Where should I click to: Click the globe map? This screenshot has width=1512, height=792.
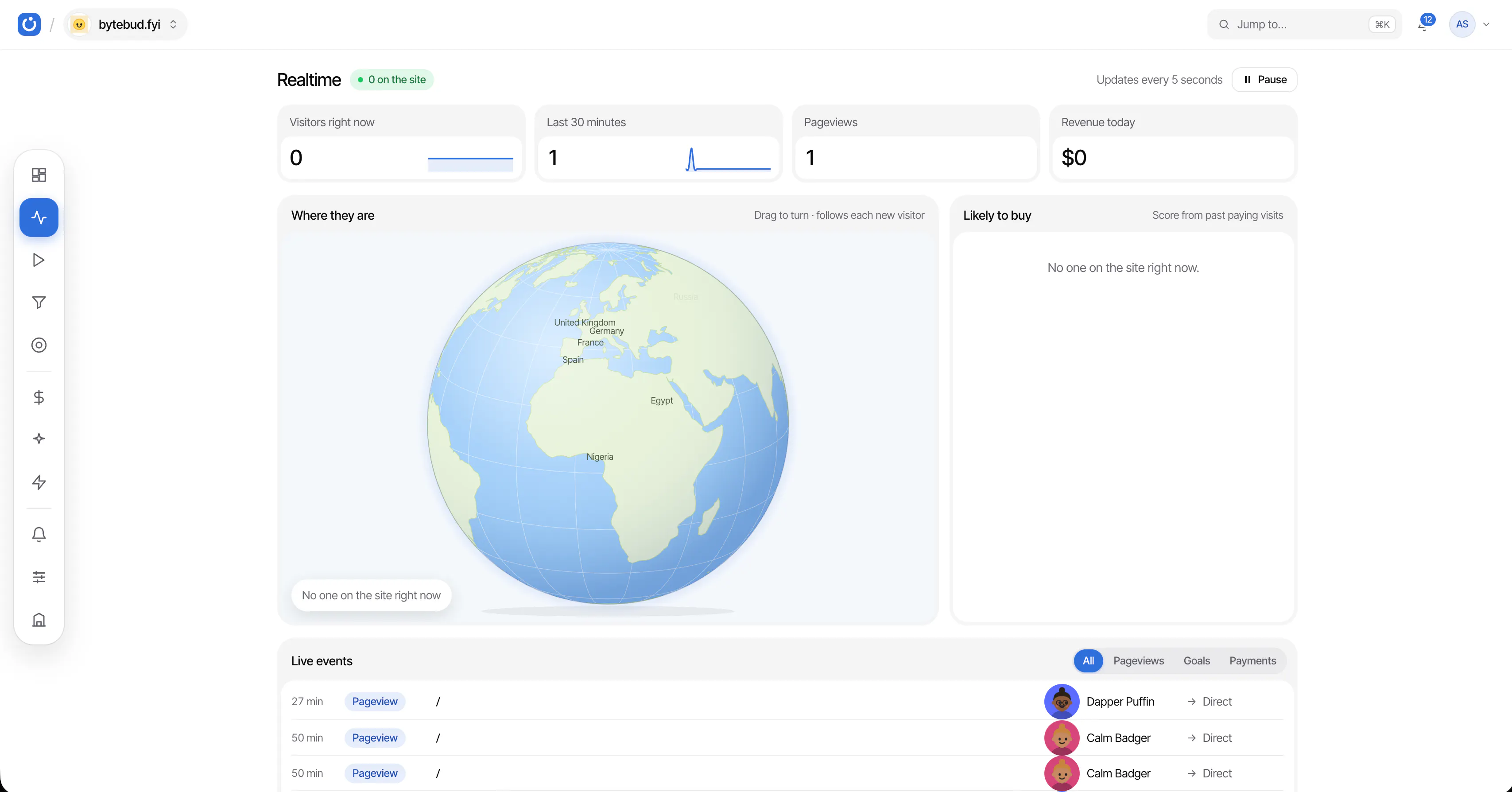coord(608,423)
